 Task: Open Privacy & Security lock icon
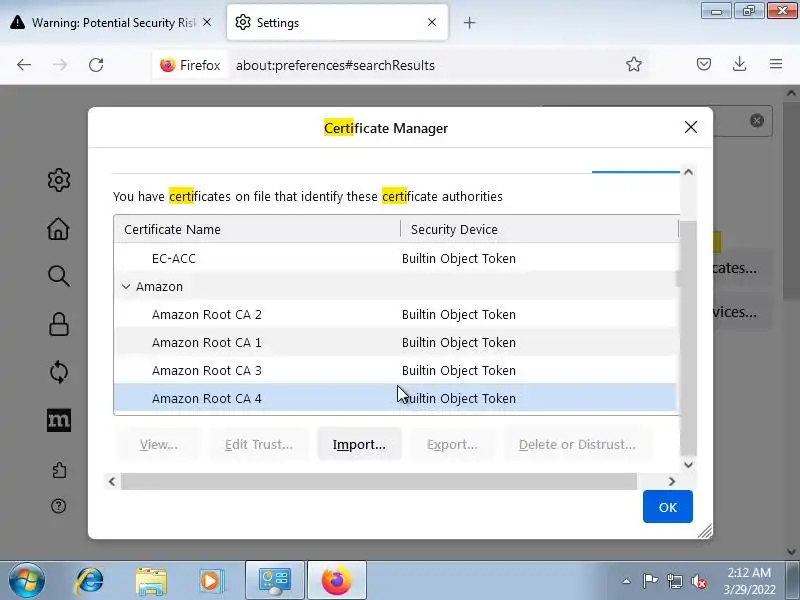click(59, 324)
